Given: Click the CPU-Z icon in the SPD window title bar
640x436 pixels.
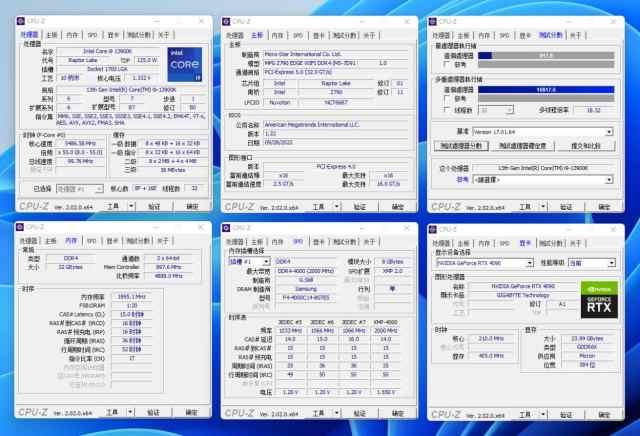Looking at the screenshot, I should [227, 227].
